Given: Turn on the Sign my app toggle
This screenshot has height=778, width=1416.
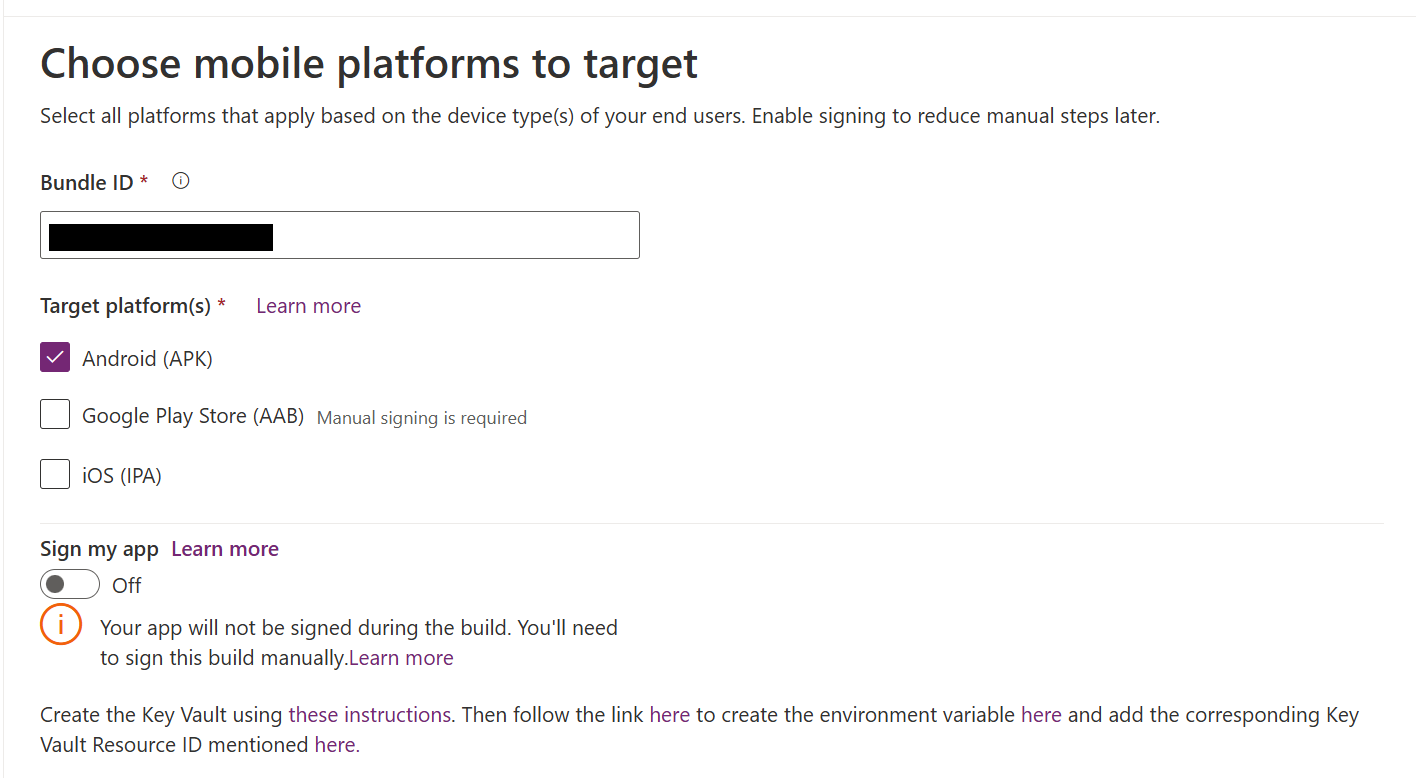Looking at the screenshot, I should pos(70,584).
